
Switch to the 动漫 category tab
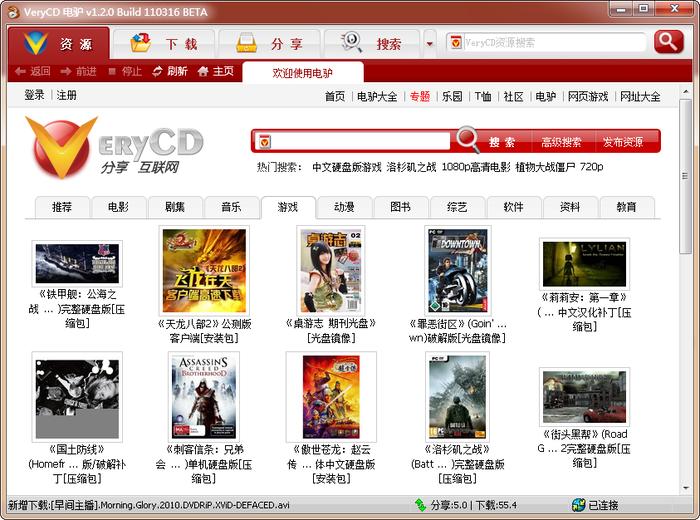point(344,207)
